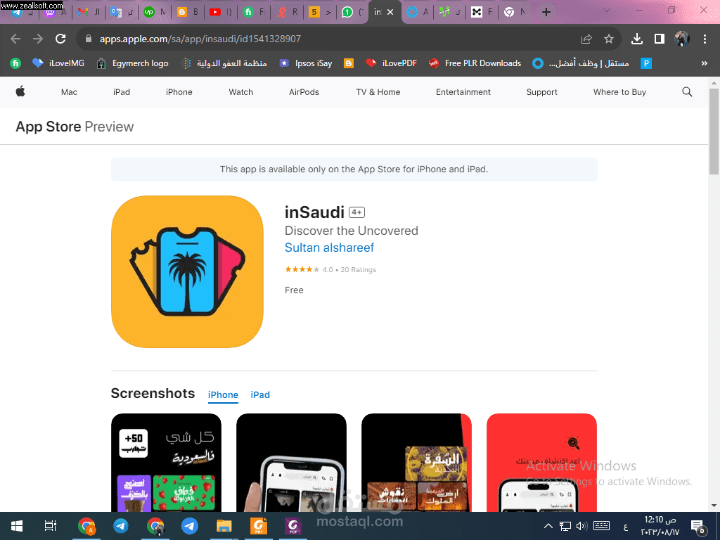
Task: Open the iLoveIMG bookmark
Action: click(58, 63)
